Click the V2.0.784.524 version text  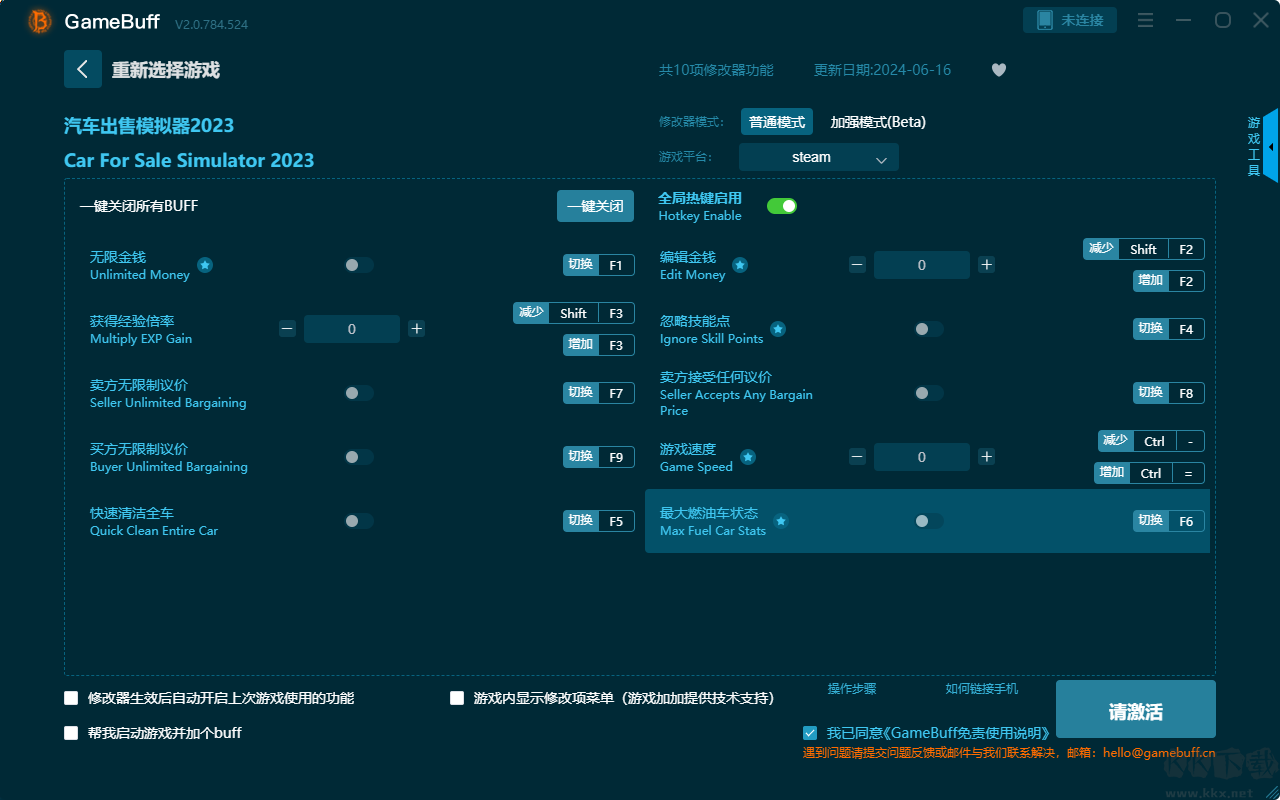[211, 24]
